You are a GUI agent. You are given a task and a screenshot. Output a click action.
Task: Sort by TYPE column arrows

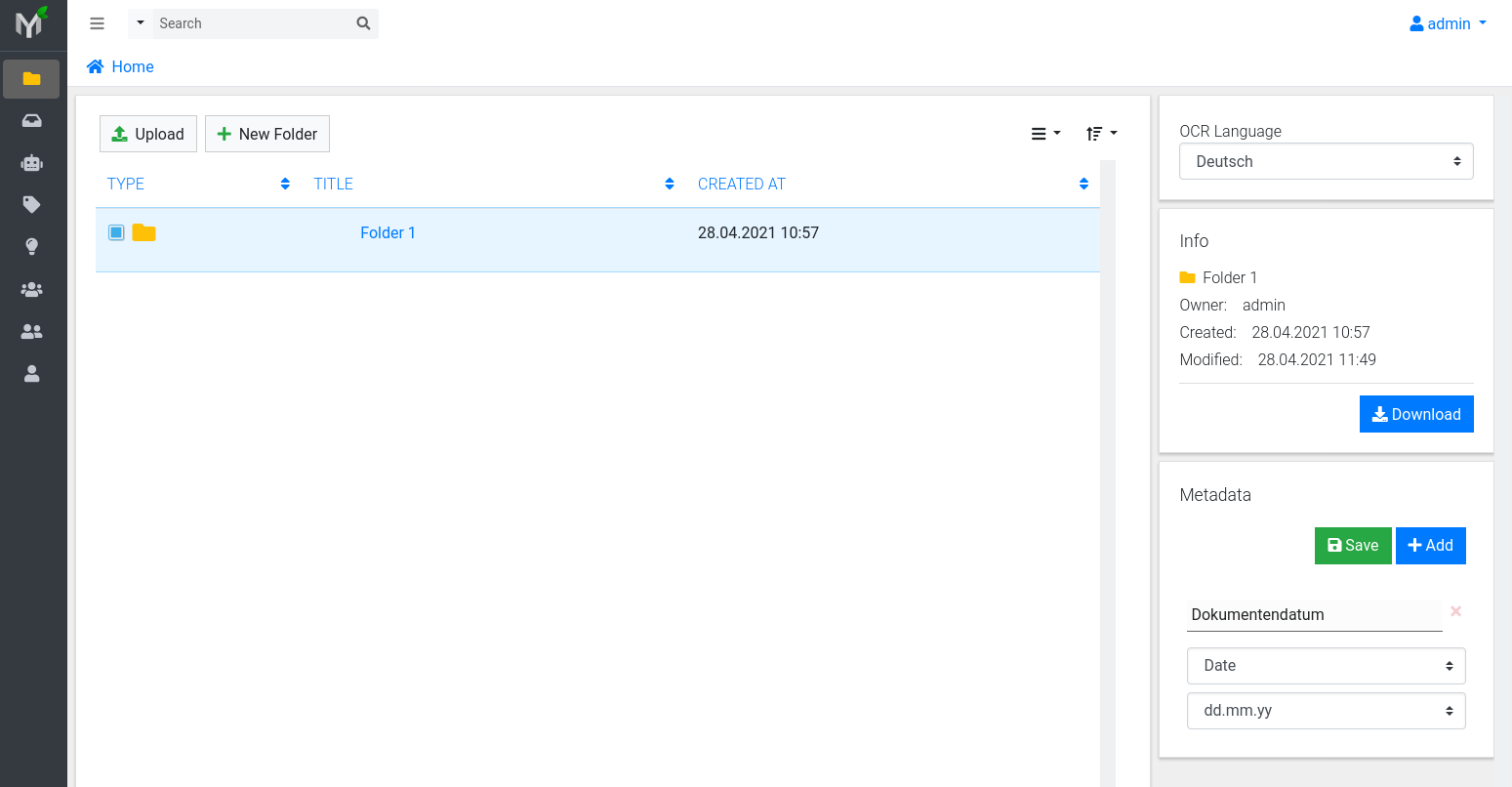285,184
